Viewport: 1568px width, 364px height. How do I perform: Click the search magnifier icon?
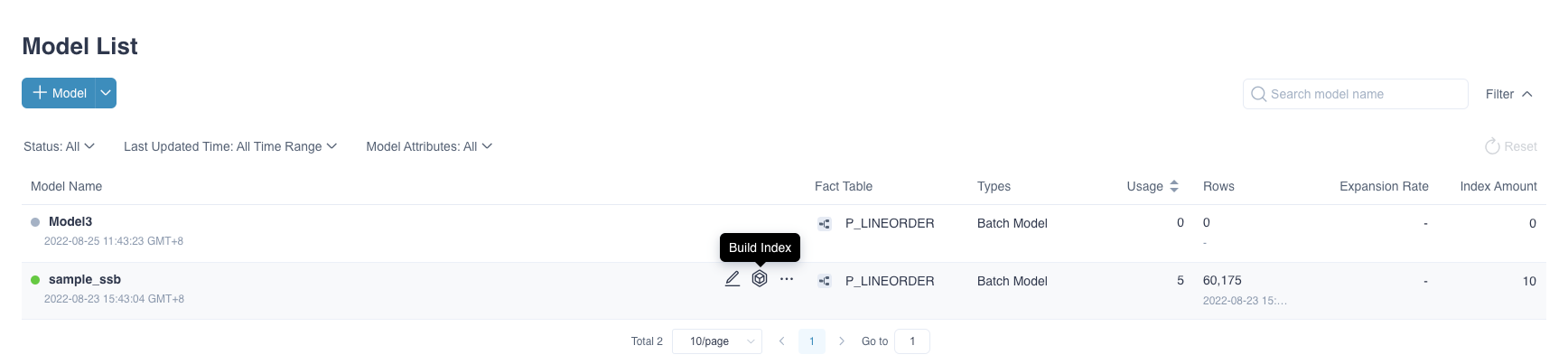(1258, 94)
